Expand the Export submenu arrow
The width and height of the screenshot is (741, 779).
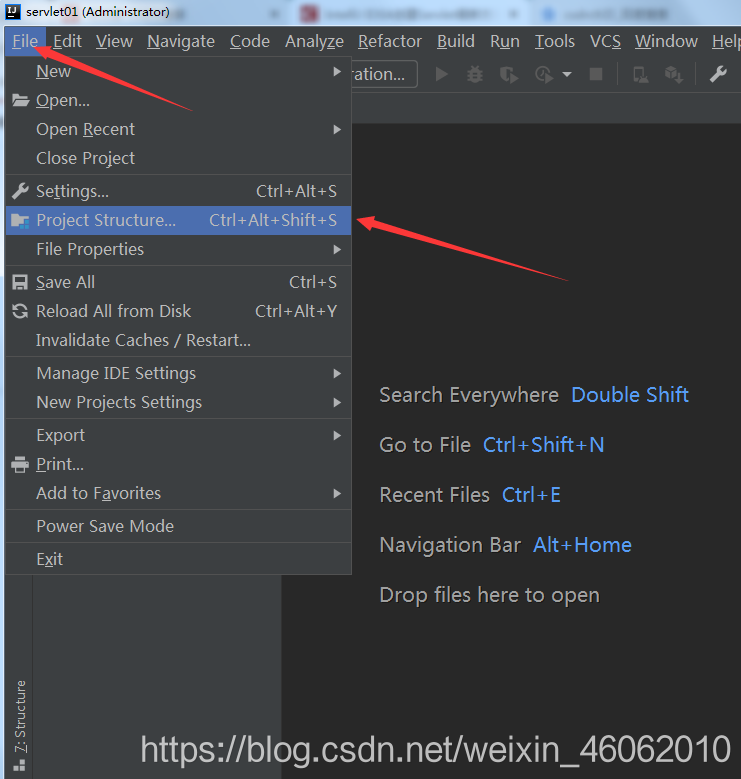pyautogui.click(x=337, y=436)
